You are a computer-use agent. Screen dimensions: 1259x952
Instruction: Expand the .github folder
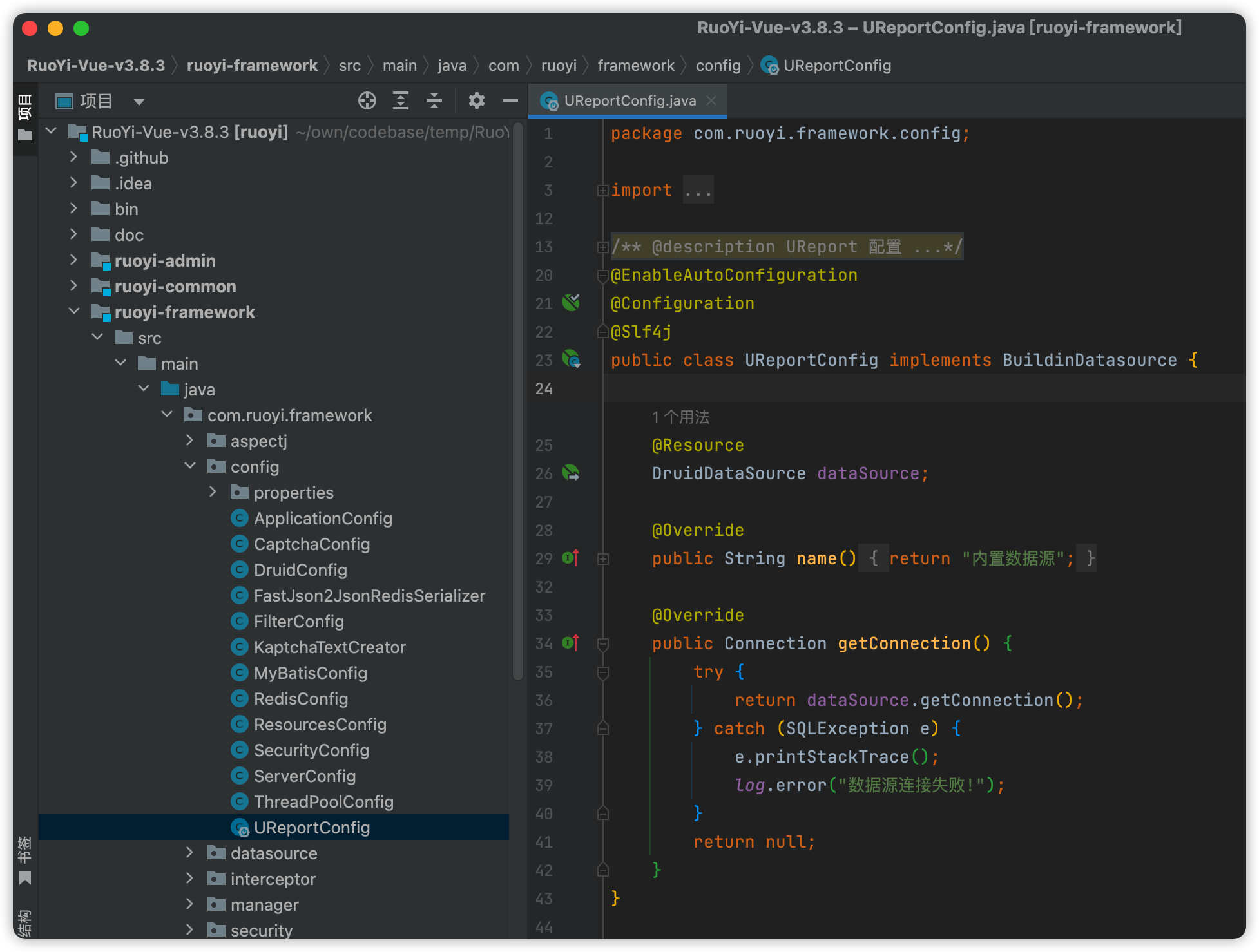tap(73, 157)
